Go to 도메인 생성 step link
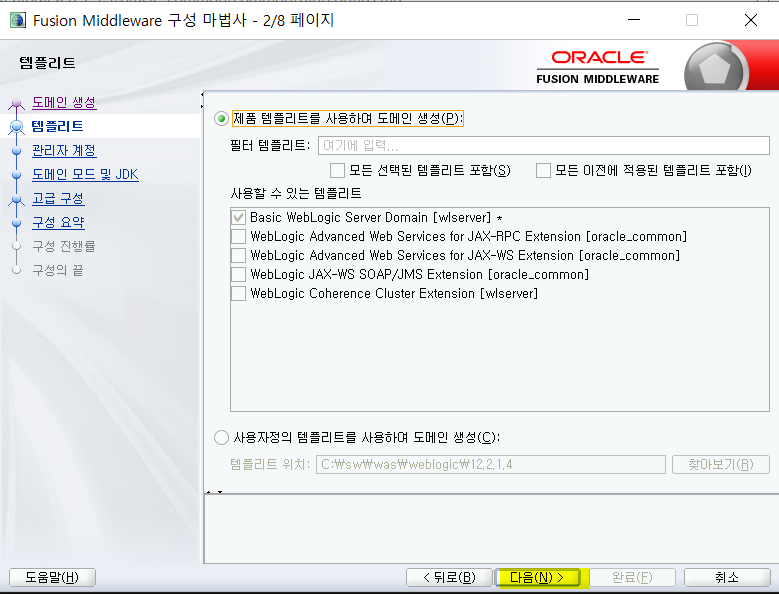Image resolution: width=779 pixels, height=594 pixels. pos(64,102)
